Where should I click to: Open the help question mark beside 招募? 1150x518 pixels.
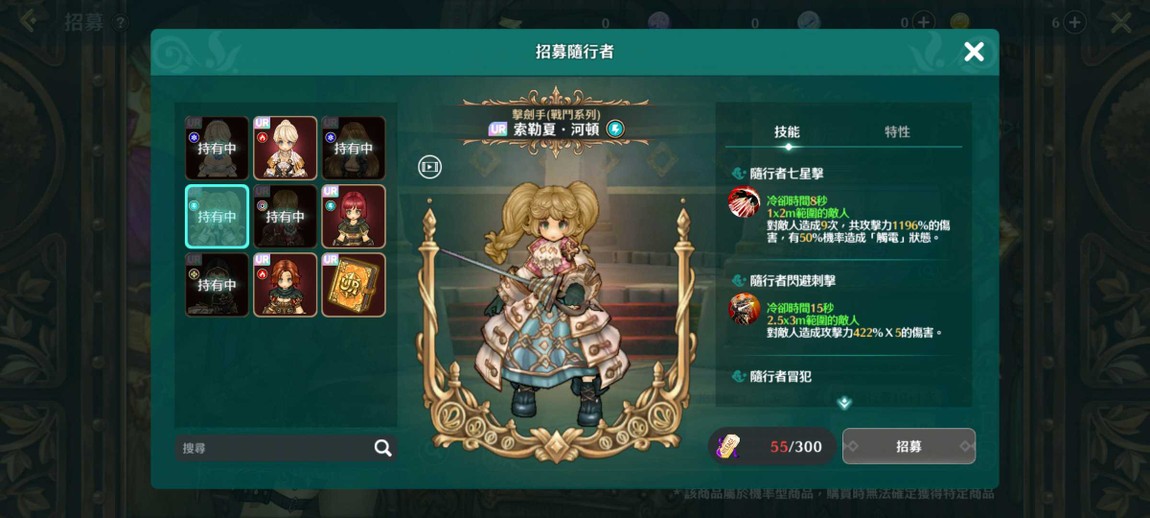120,23
